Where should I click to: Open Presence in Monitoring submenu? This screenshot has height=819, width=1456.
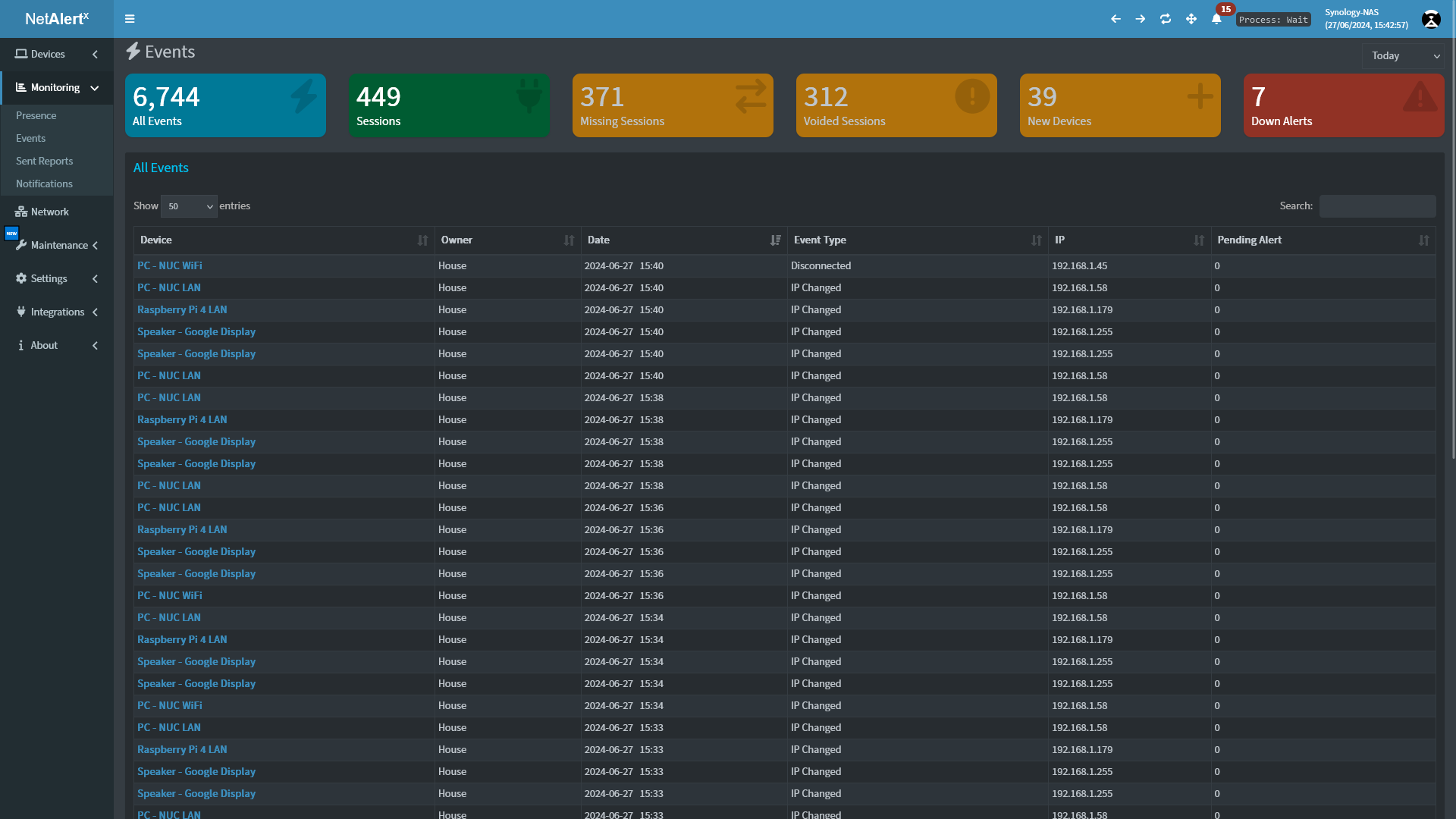click(x=36, y=115)
